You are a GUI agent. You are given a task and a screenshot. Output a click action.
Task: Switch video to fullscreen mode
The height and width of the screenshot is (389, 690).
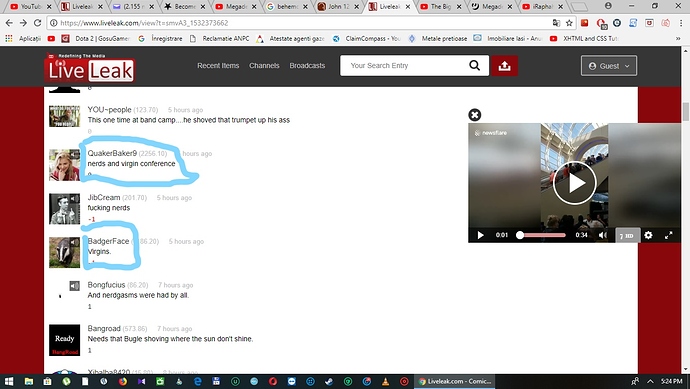click(x=668, y=235)
